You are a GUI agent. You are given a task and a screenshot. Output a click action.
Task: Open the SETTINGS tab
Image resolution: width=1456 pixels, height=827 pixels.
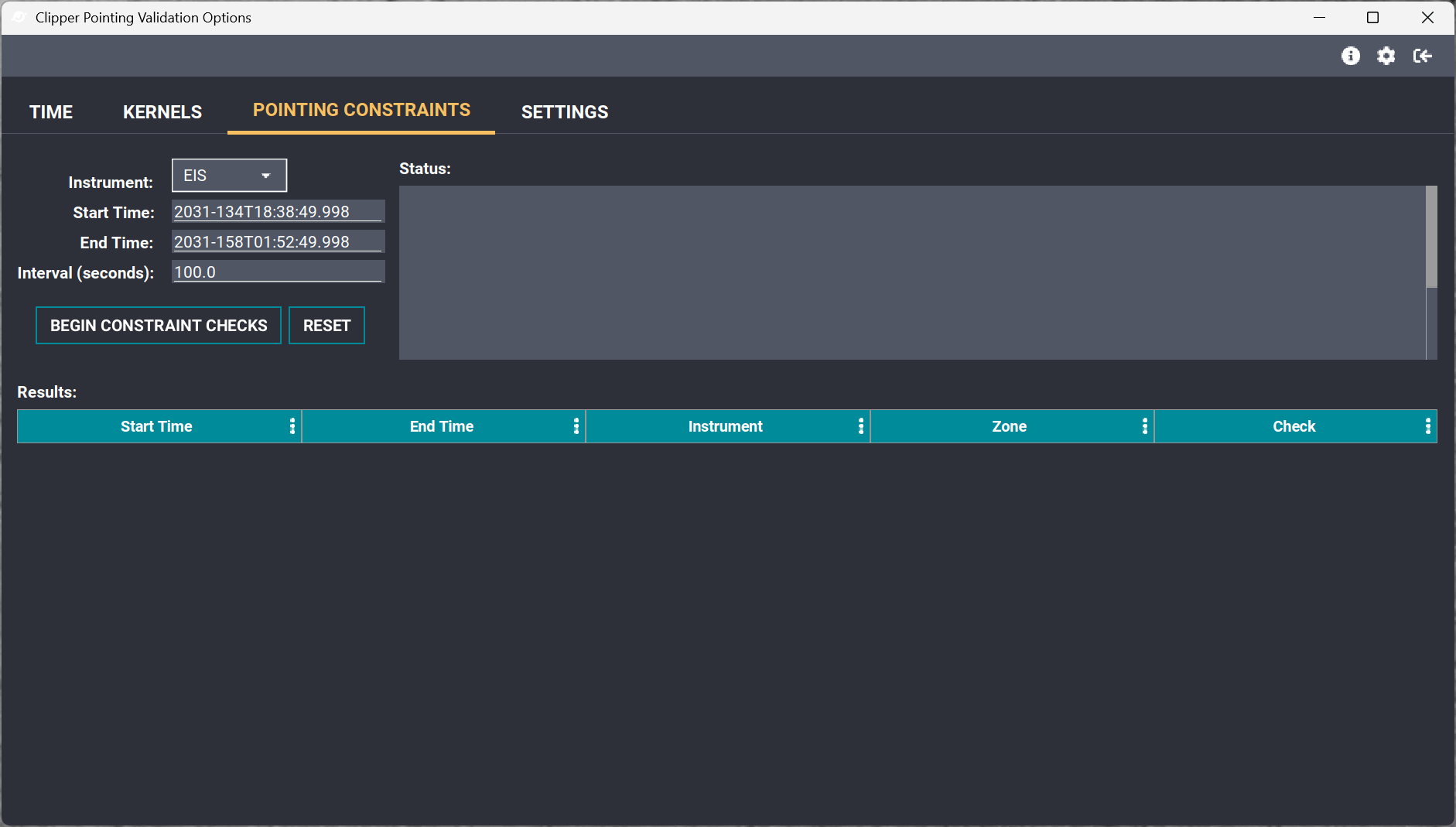565,112
